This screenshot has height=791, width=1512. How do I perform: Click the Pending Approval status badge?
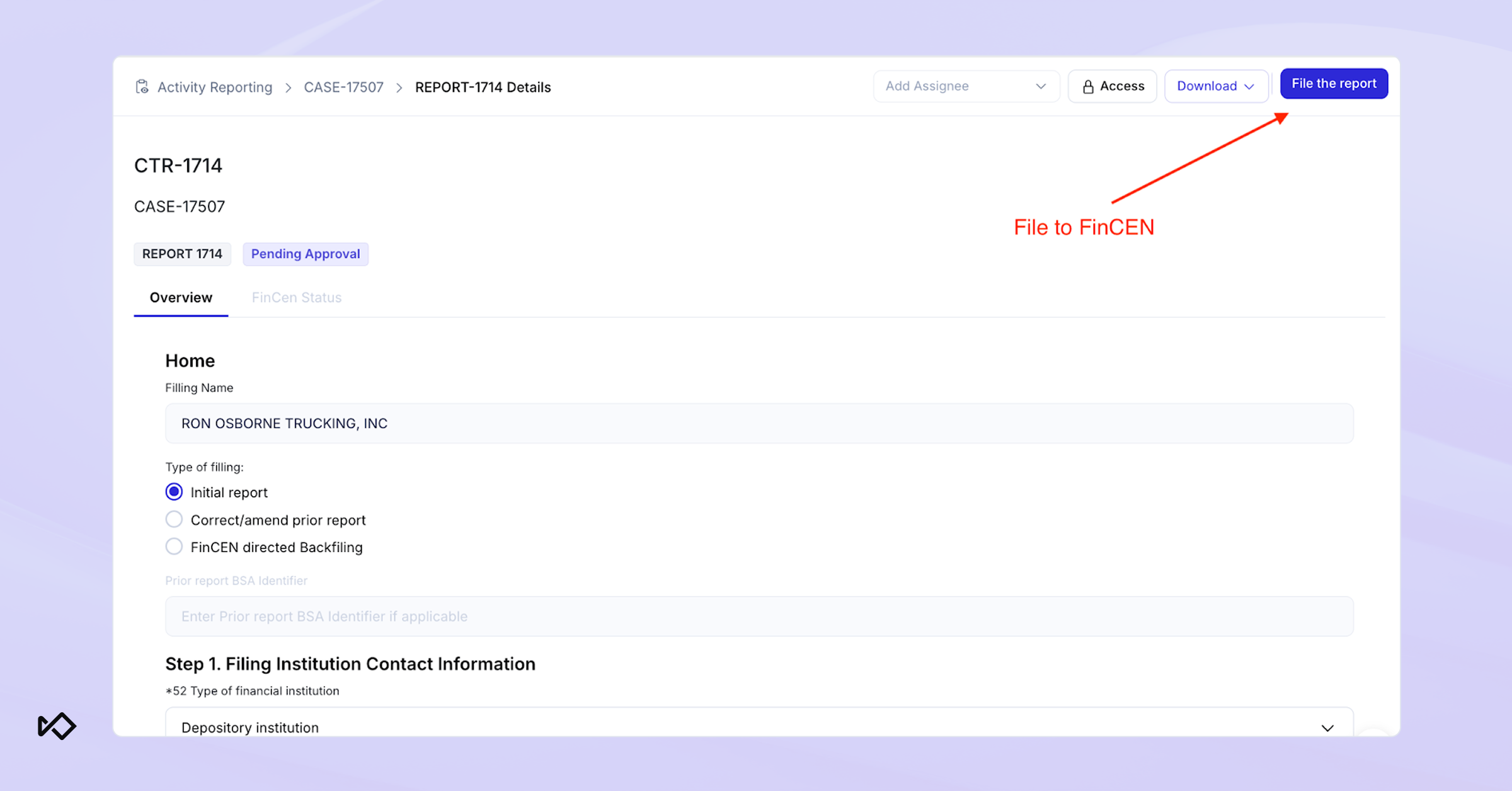[306, 254]
